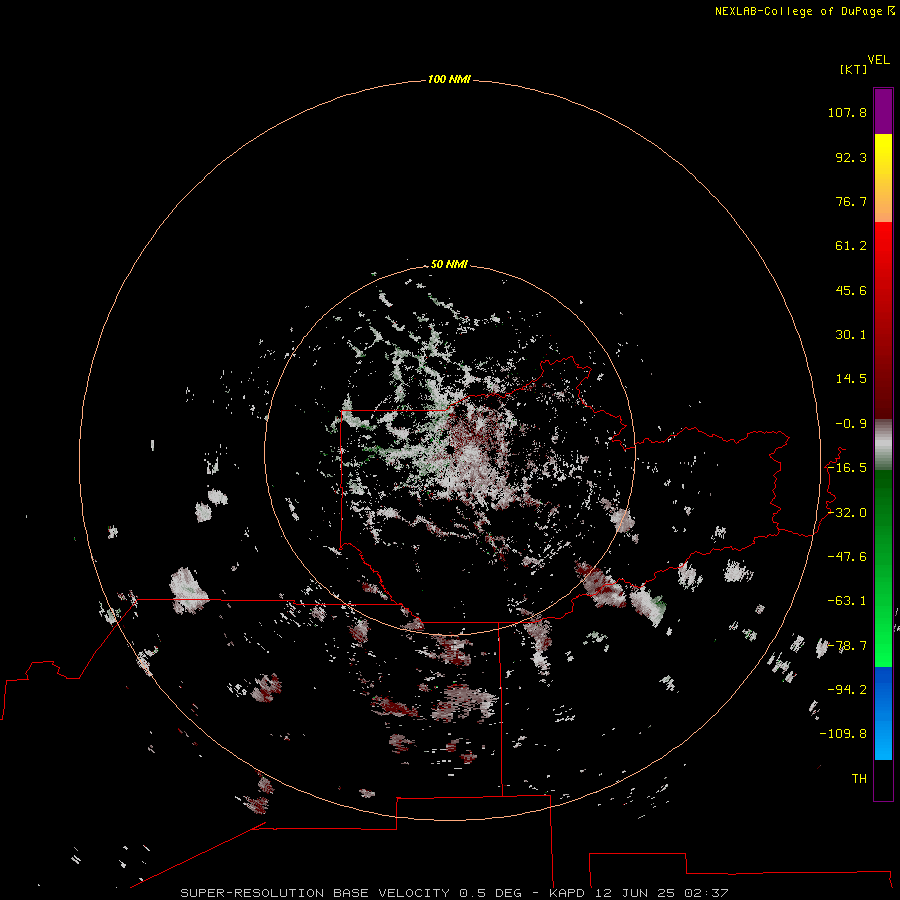The width and height of the screenshot is (900, 900).
Task: Click the 76.7 velocity scale value
Action: 851,201
